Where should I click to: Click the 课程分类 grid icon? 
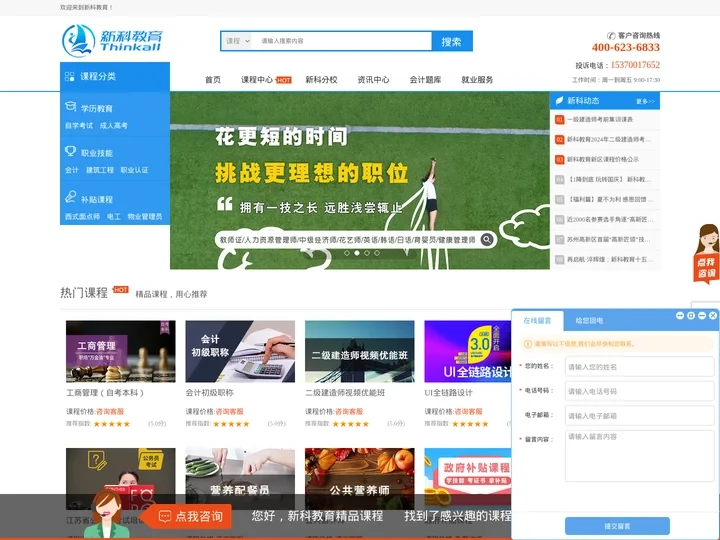click(x=69, y=76)
